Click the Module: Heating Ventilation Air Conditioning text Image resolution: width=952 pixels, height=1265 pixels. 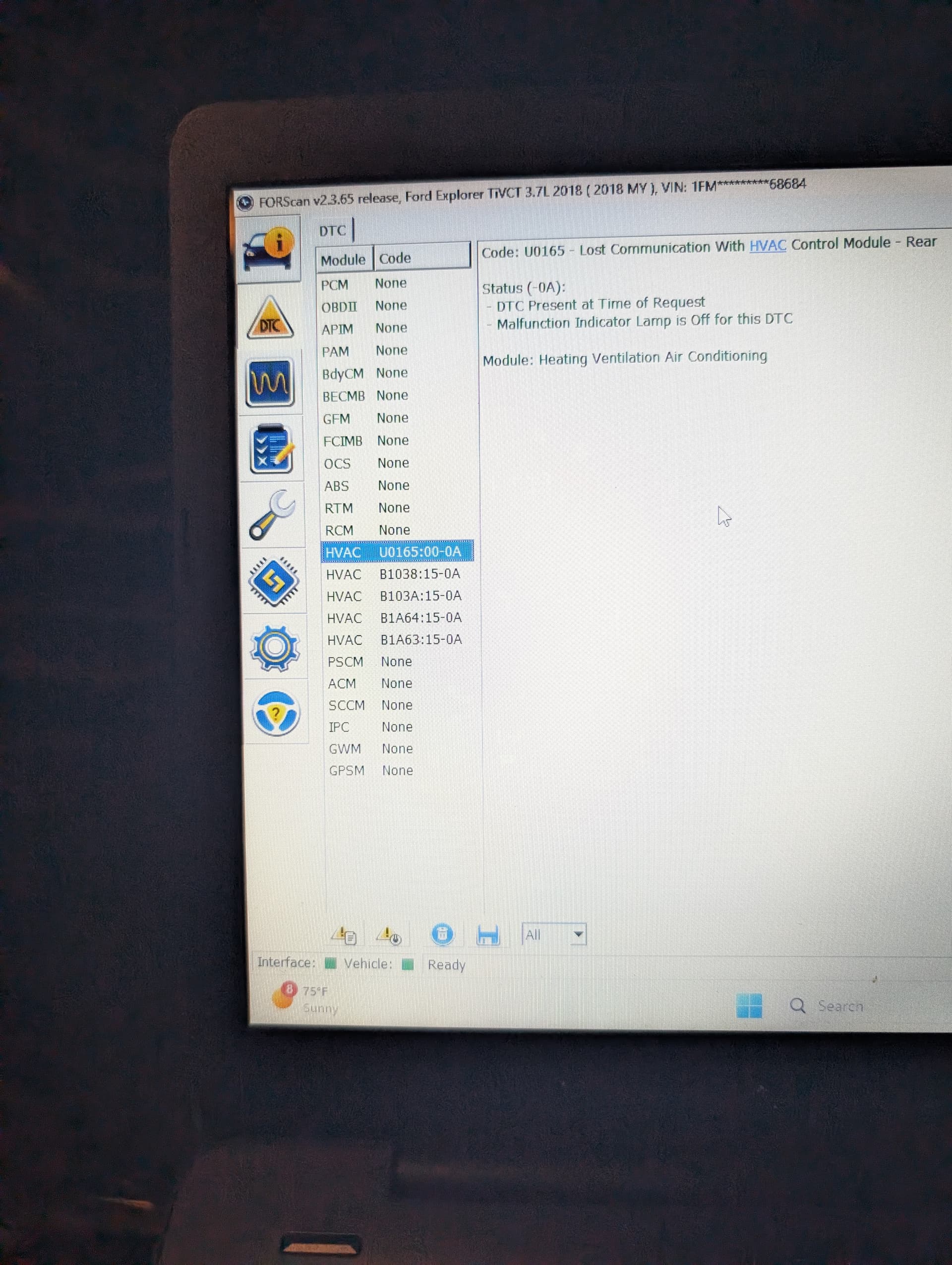(625, 358)
